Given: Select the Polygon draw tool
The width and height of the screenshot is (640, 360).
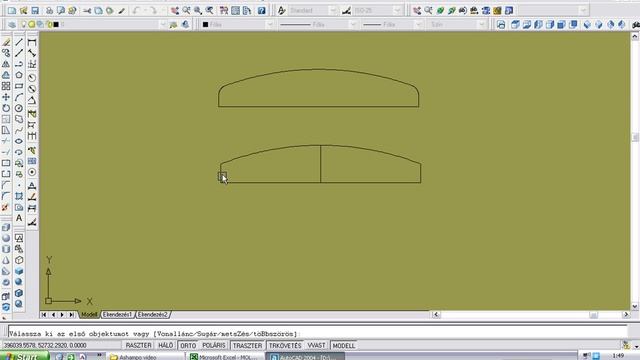Looking at the screenshot, I should [x=19, y=75].
